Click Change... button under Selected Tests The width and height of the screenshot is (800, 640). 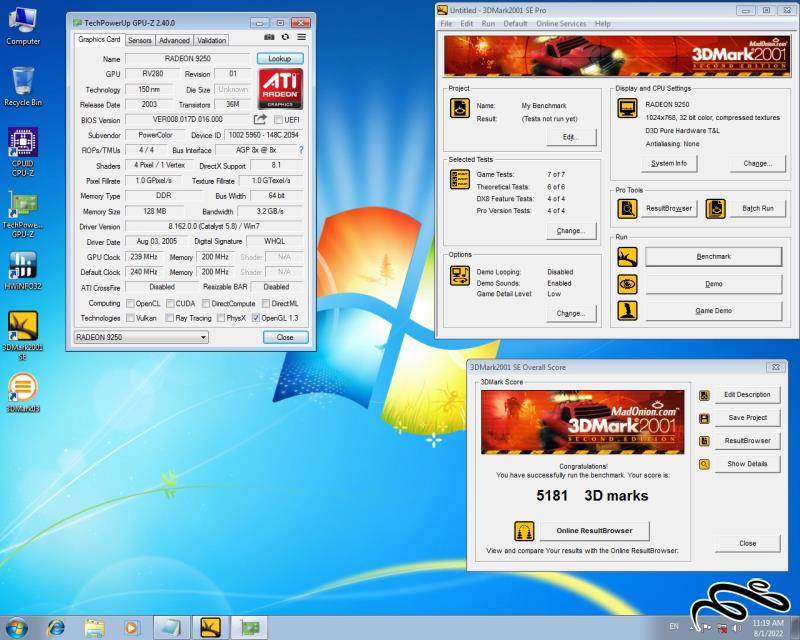pos(571,231)
